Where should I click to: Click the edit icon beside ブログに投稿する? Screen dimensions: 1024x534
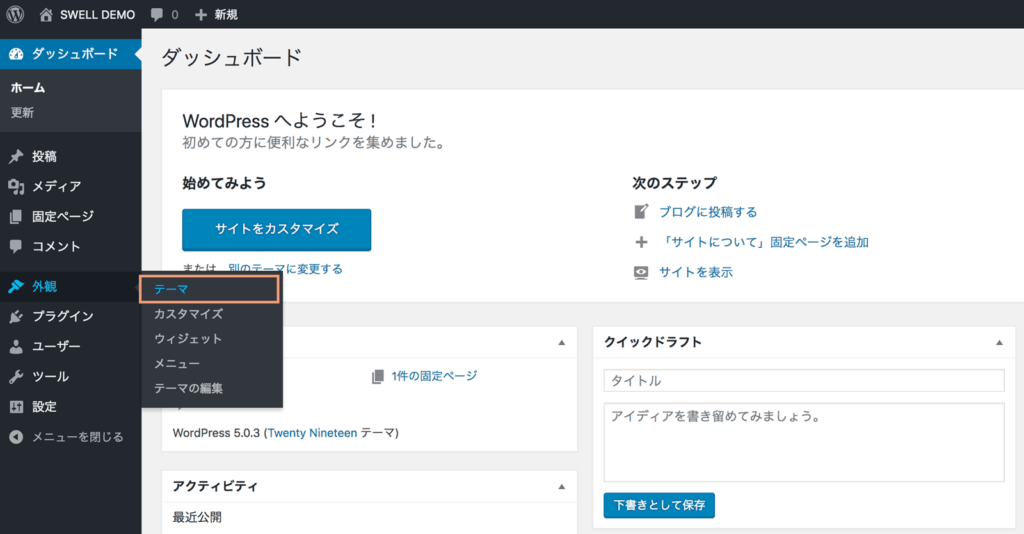[x=641, y=212]
